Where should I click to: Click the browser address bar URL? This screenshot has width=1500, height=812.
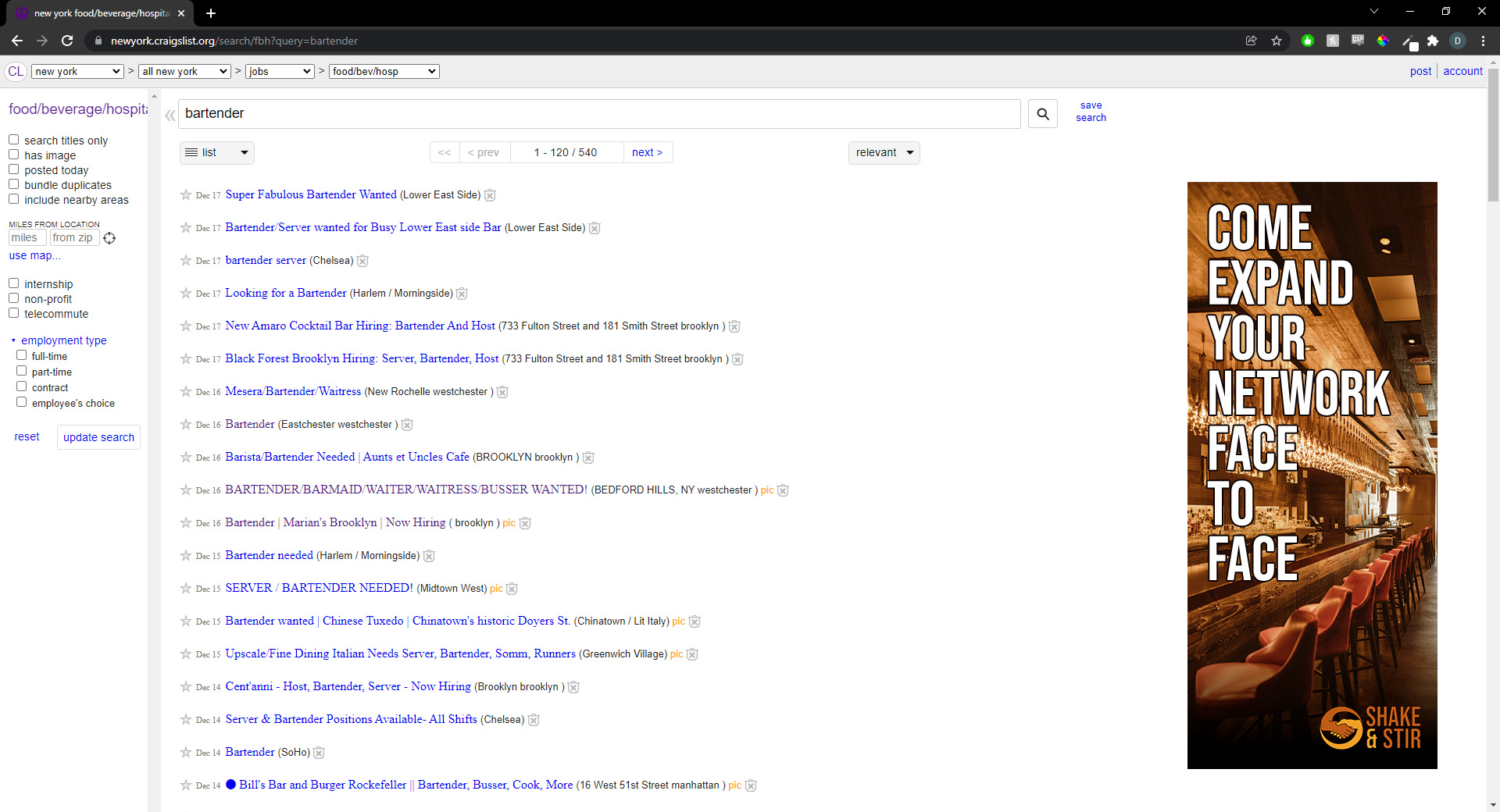pyautogui.click(x=234, y=41)
